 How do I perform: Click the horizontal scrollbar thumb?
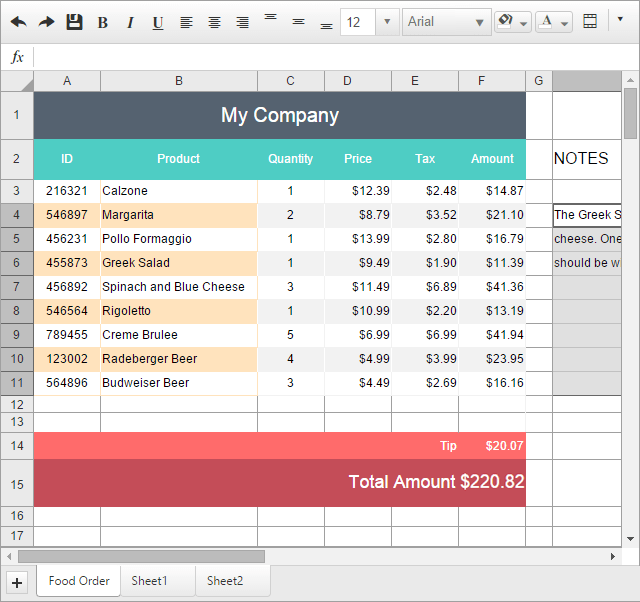click(141, 556)
